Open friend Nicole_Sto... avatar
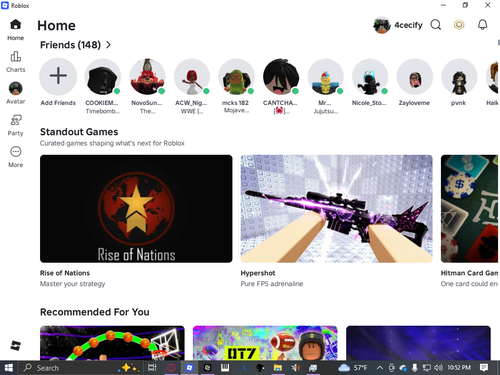The height and width of the screenshot is (375, 500). click(370, 77)
